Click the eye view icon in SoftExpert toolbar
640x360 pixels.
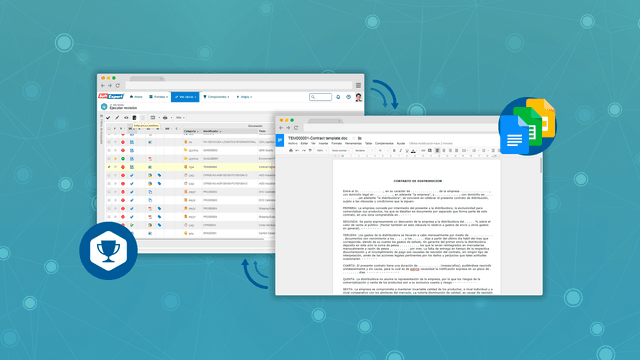tap(126, 118)
